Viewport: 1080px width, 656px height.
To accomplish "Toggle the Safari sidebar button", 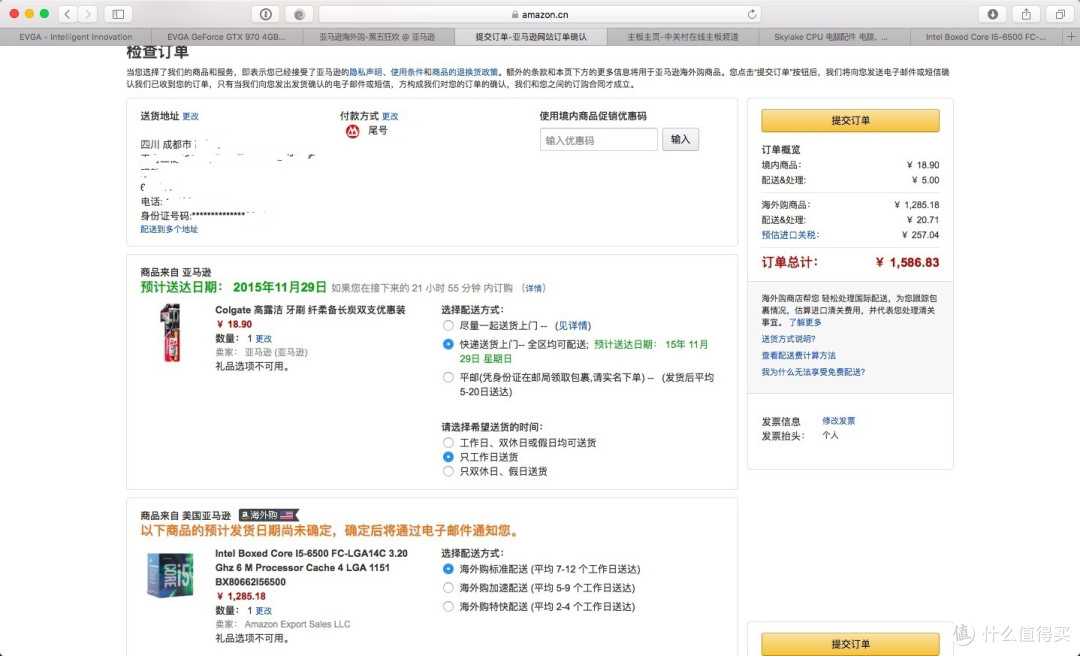I will pos(118,14).
